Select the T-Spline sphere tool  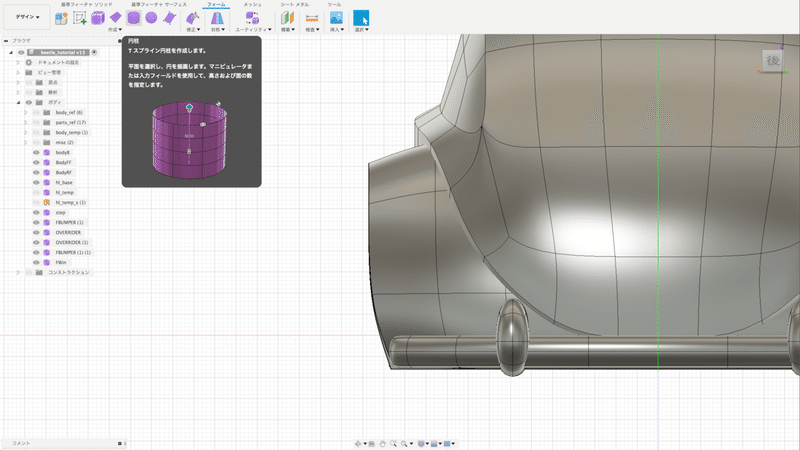coord(149,18)
